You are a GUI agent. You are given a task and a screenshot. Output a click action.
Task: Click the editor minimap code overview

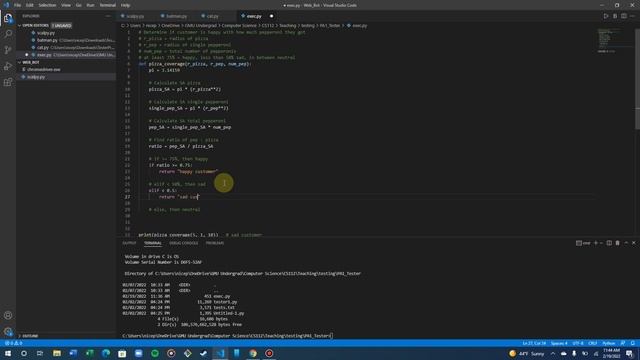point(609,41)
